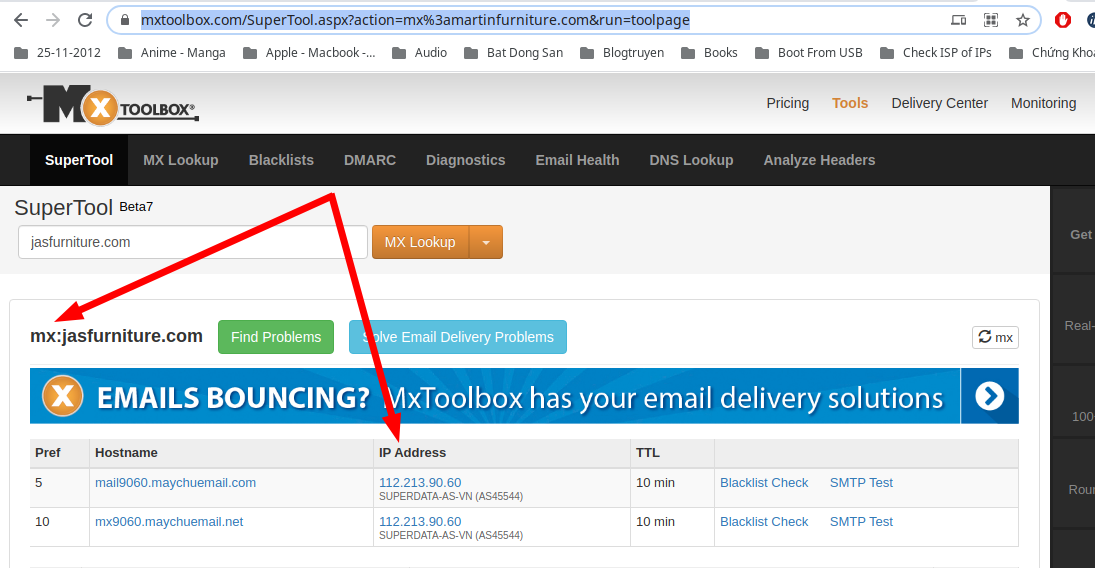Open the Tools menu item
The height and width of the screenshot is (568, 1095).
click(x=850, y=103)
